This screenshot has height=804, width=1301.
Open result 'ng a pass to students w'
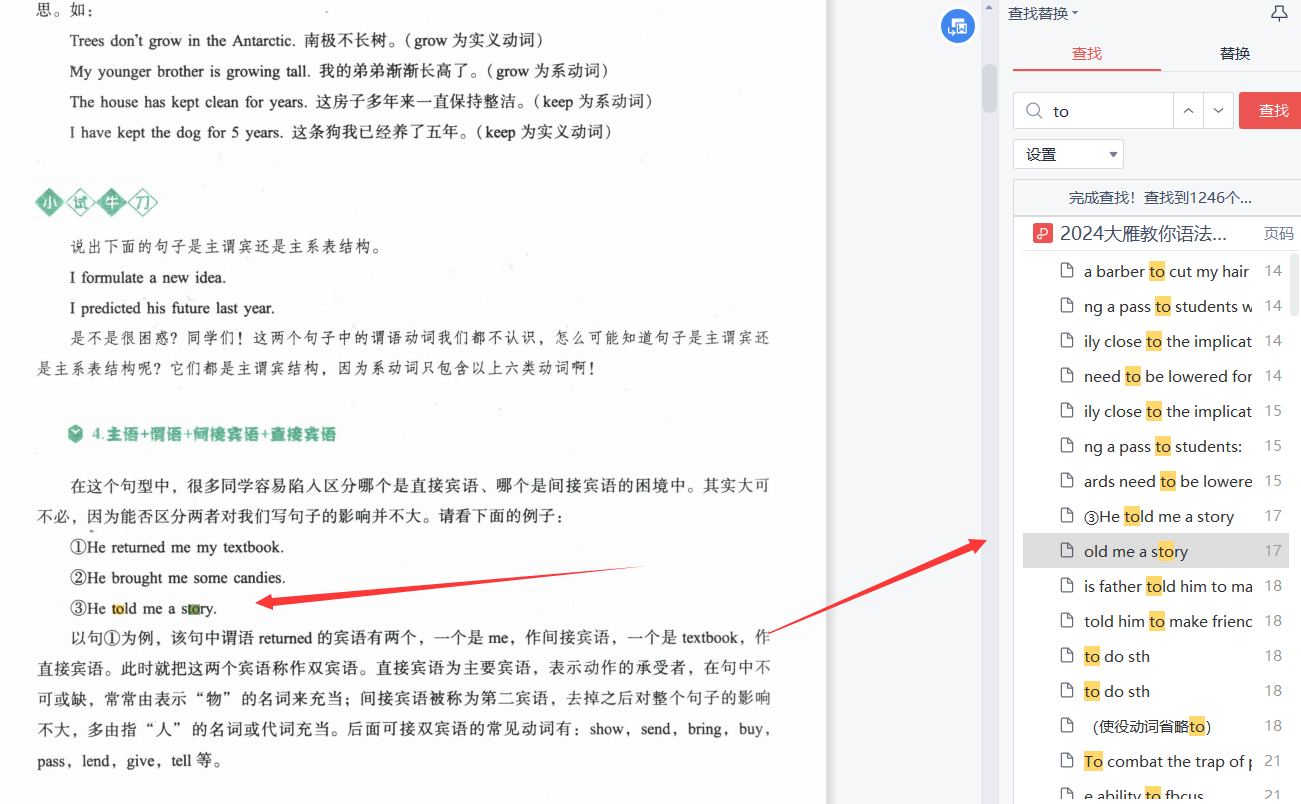click(1156, 306)
